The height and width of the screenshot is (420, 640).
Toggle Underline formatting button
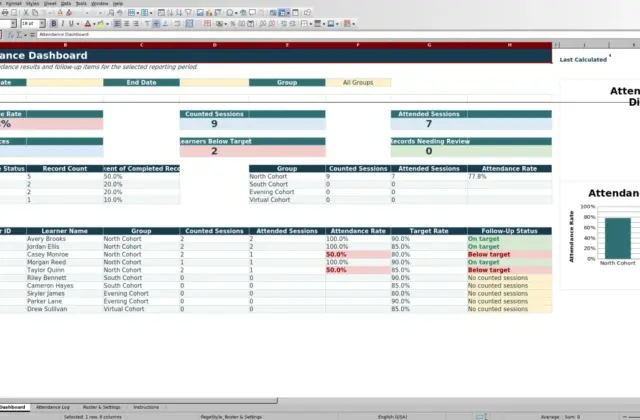click(71, 24)
